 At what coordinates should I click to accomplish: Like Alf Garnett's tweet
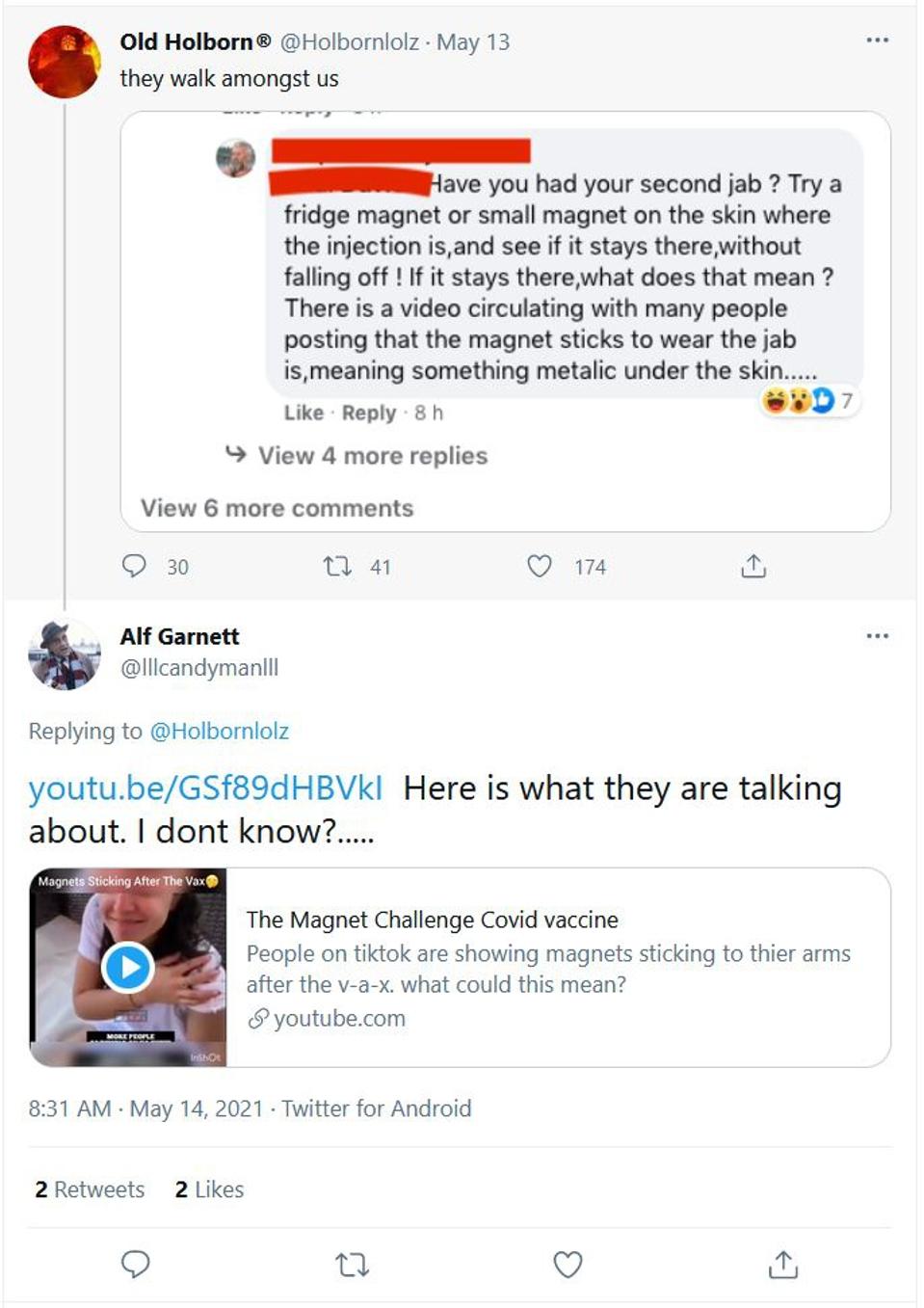pos(568,1264)
